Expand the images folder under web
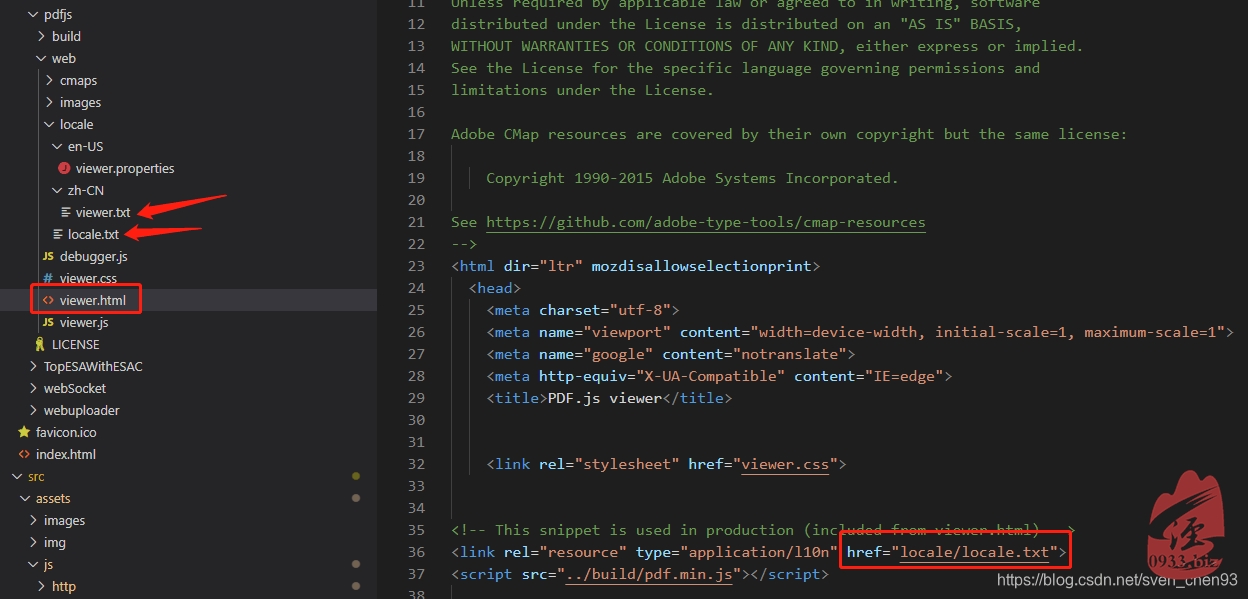This screenshot has height=599, width=1248. click(x=49, y=103)
